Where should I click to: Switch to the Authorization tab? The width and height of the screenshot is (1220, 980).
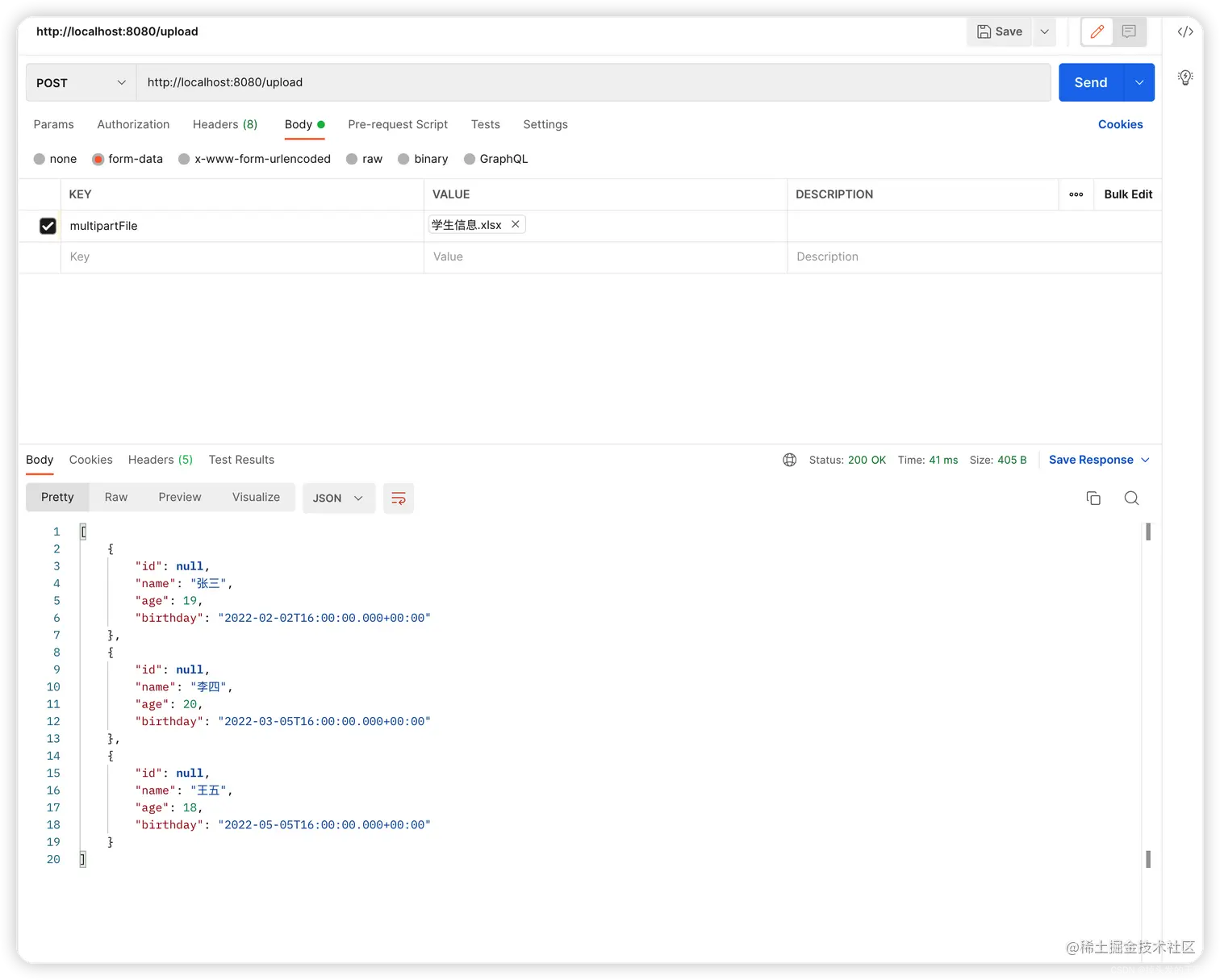pos(133,124)
